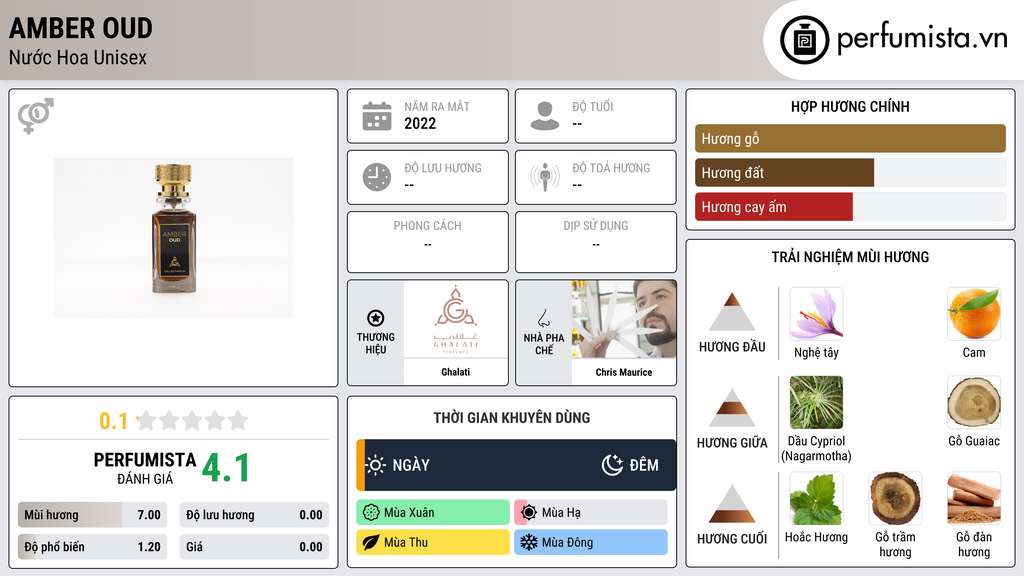The height and width of the screenshot is (576, 1024).
Task: Click the Hương cay ấm red bar
Action: click(x=774, y=207)
